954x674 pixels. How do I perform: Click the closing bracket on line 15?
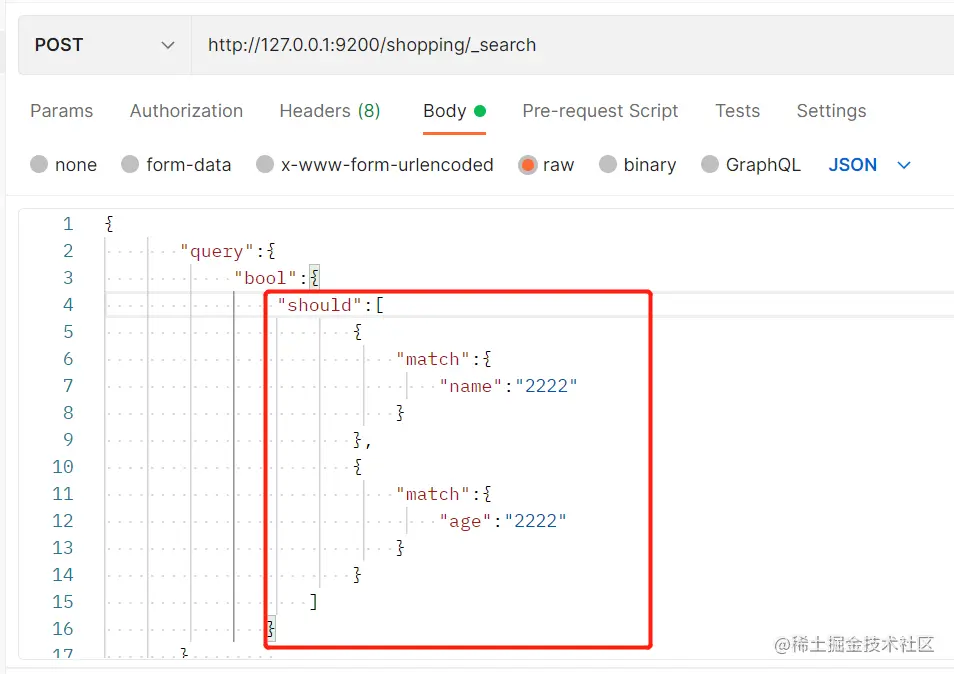313,602
